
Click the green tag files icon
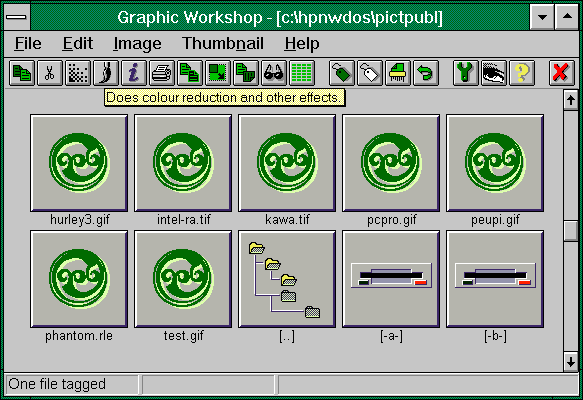click(x=342, y=73)
